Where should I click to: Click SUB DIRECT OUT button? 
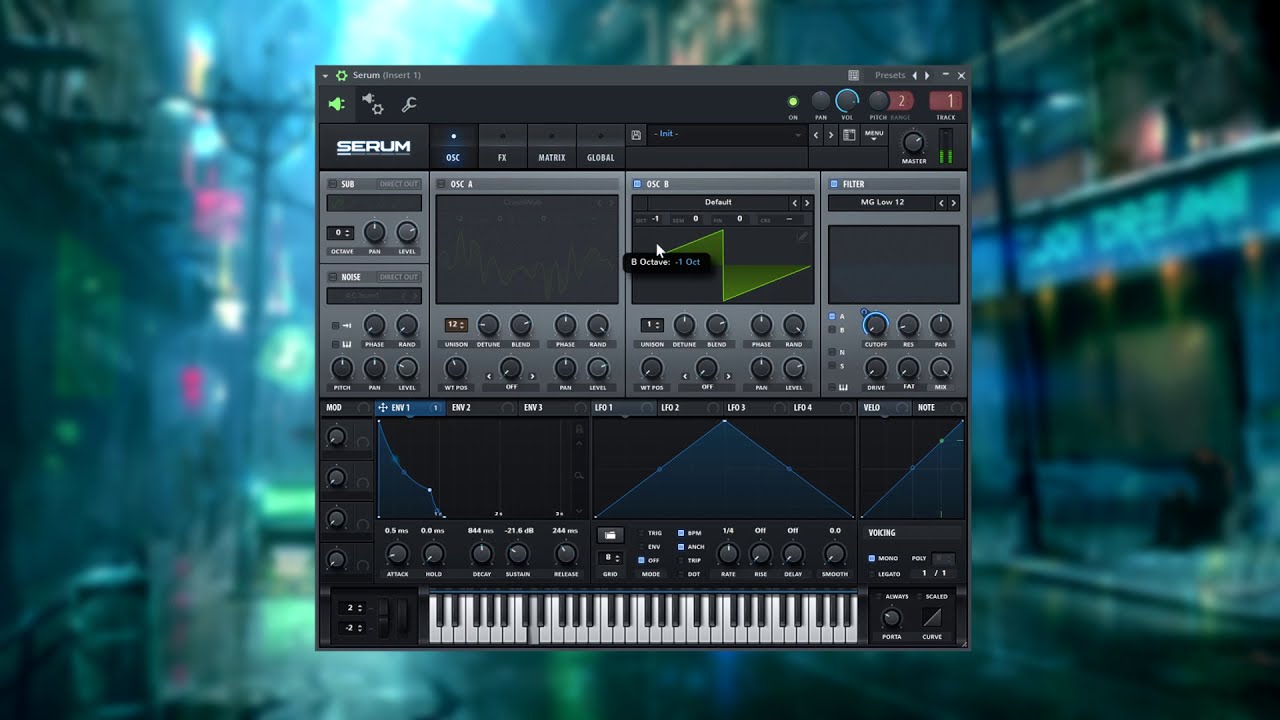pos(399,184)
